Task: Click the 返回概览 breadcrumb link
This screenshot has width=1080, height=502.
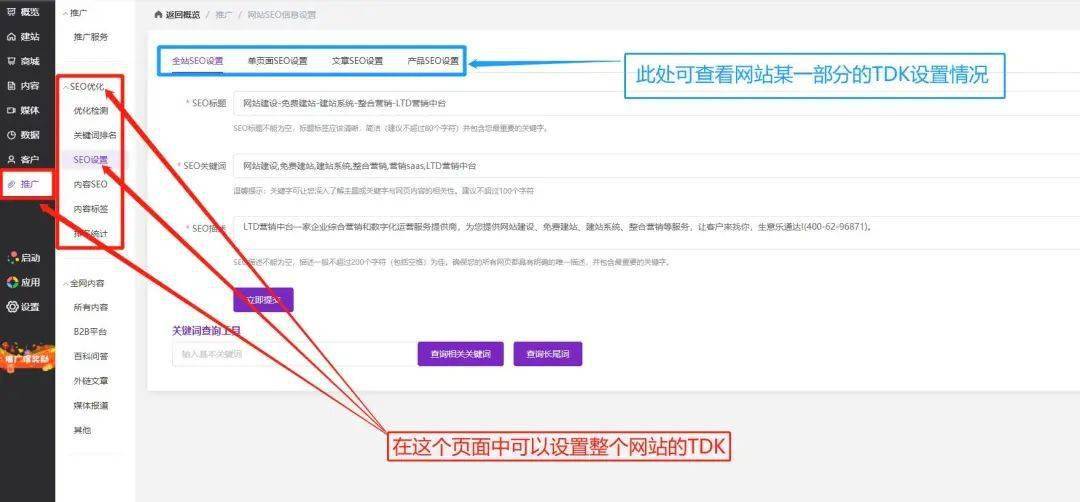Action: (x=183, y=14)
